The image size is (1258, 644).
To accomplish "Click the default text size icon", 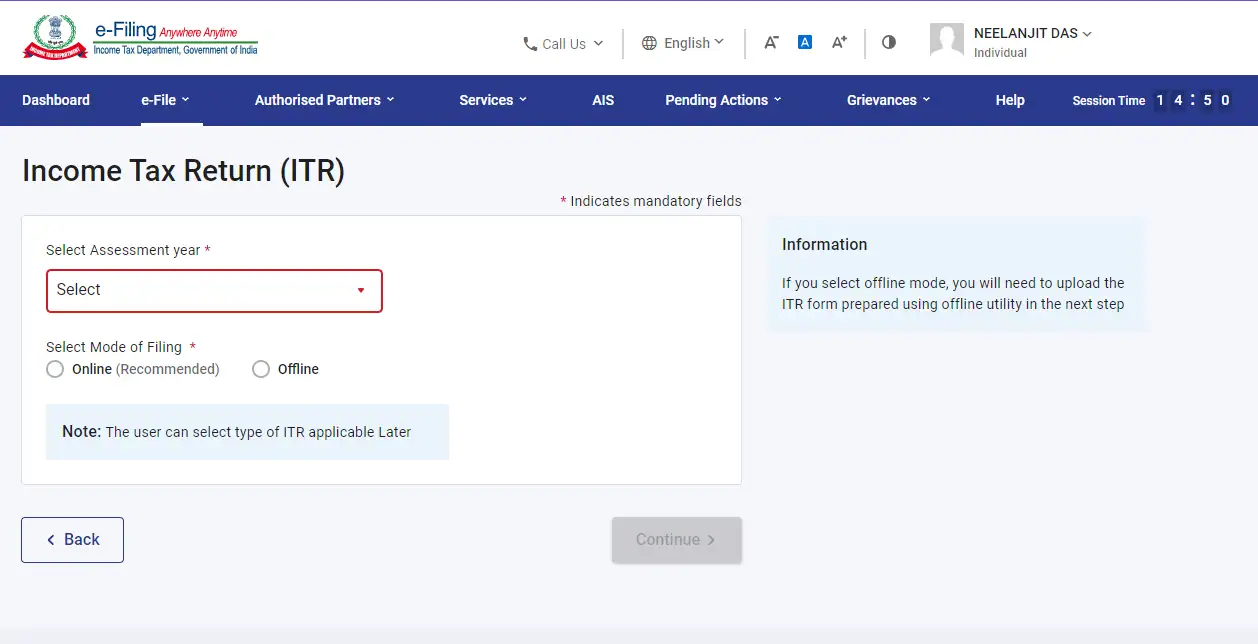I will (x=804, y=41).
